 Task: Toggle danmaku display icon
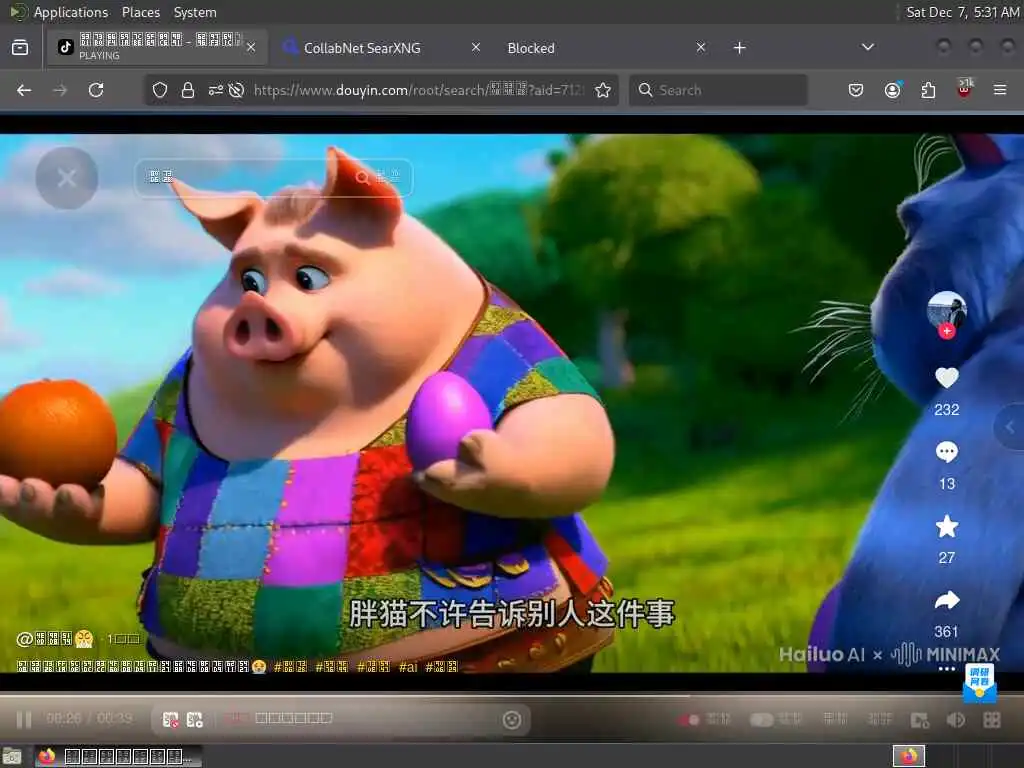point(170,719)
